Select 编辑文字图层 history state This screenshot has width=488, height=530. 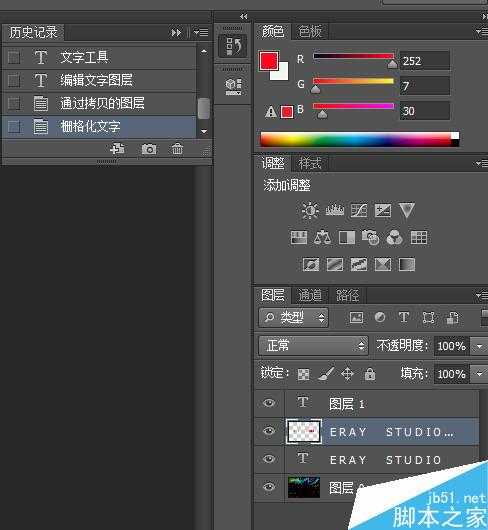(x=99, y=80)
